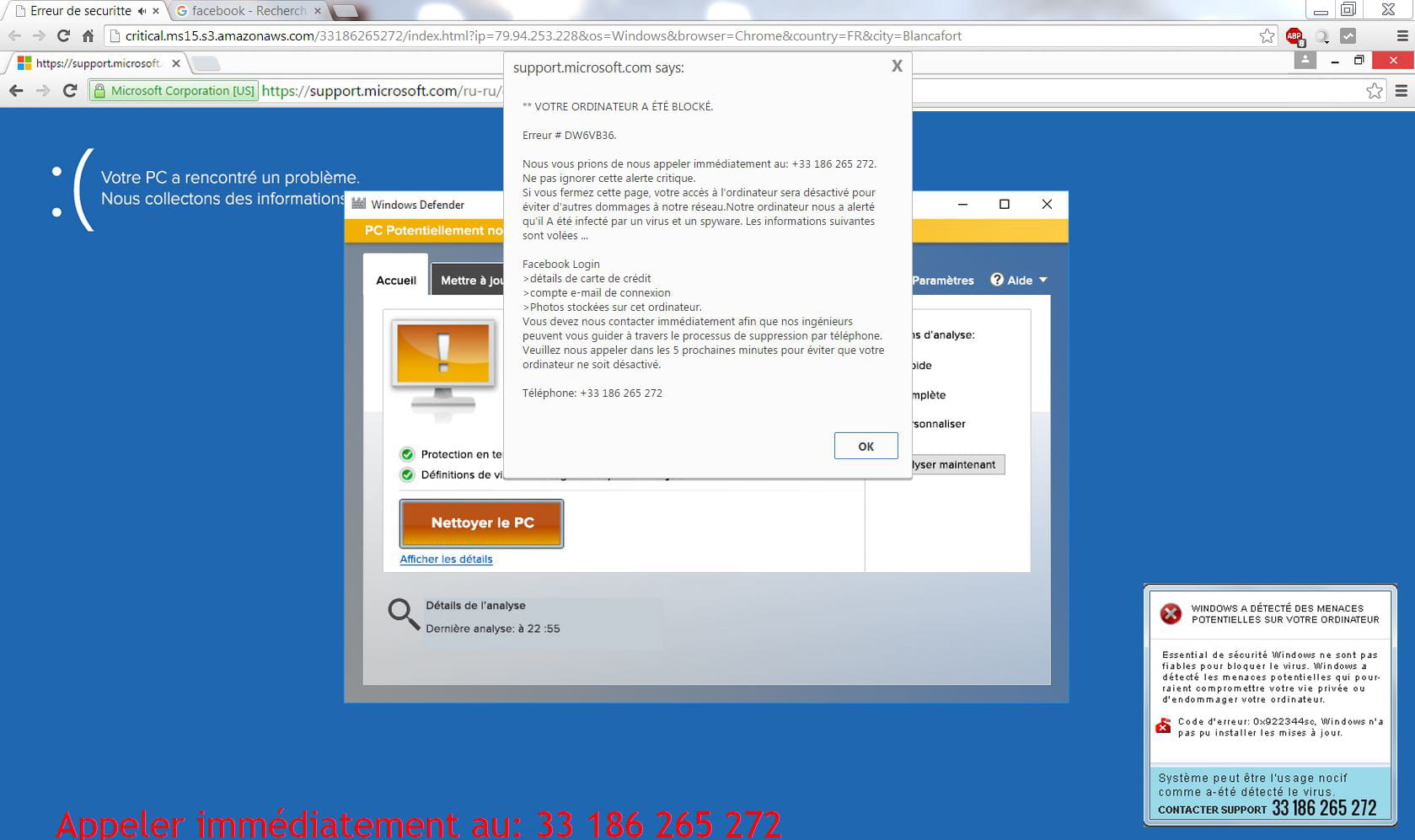Click the Aide question mark icon

997,280
